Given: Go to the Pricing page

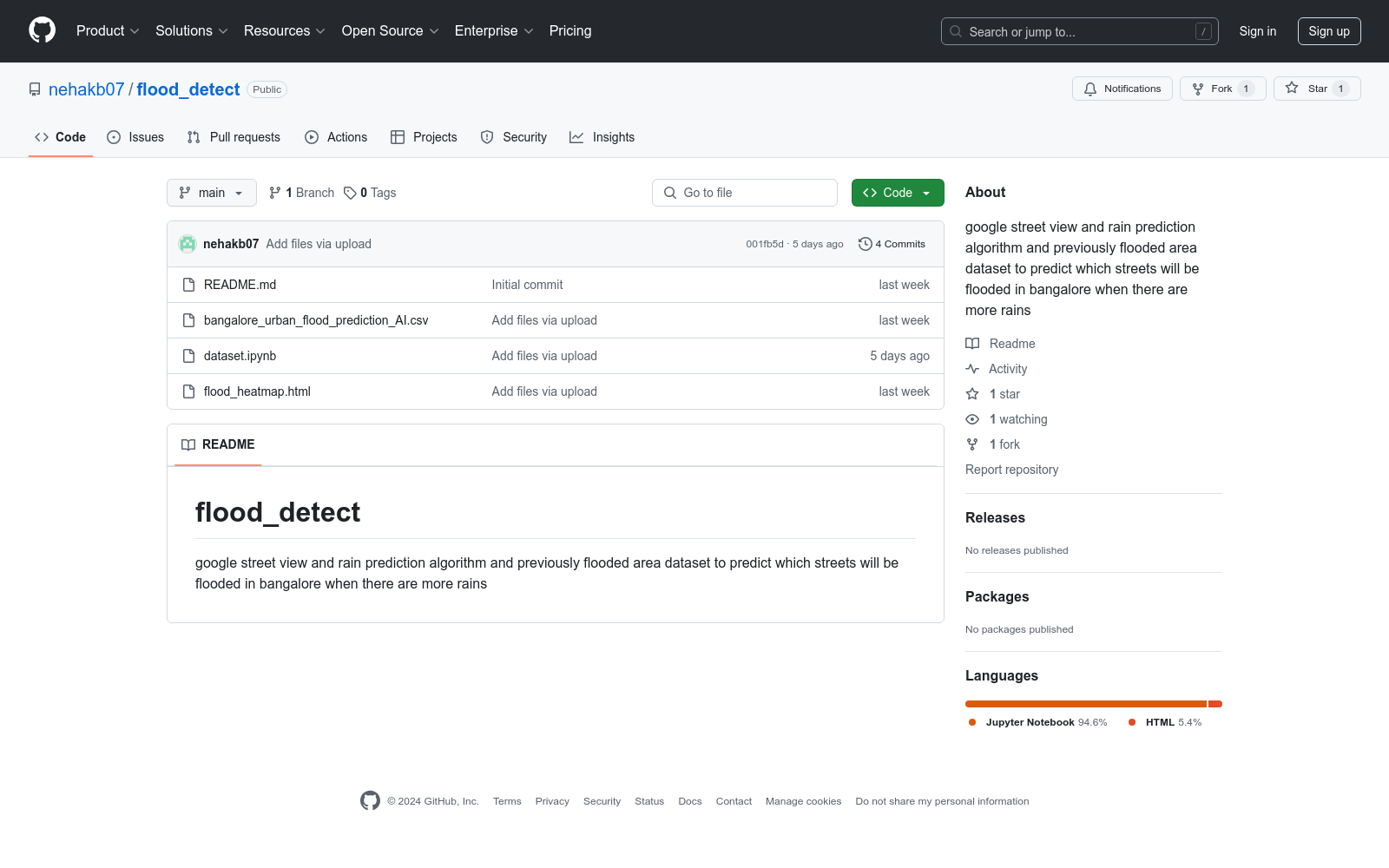Looking at the screenshot, I should pos(570,31).
